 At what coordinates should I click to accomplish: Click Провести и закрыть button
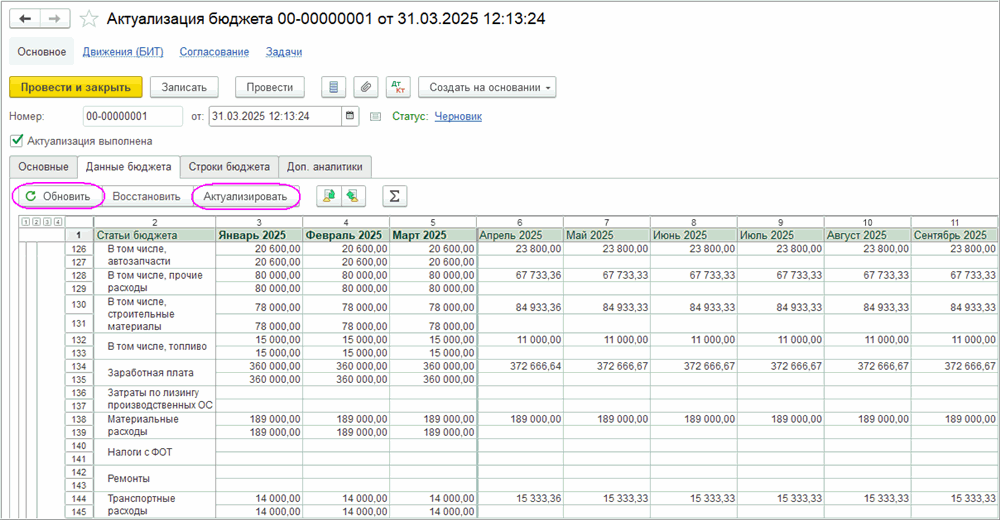pos(76,87)
